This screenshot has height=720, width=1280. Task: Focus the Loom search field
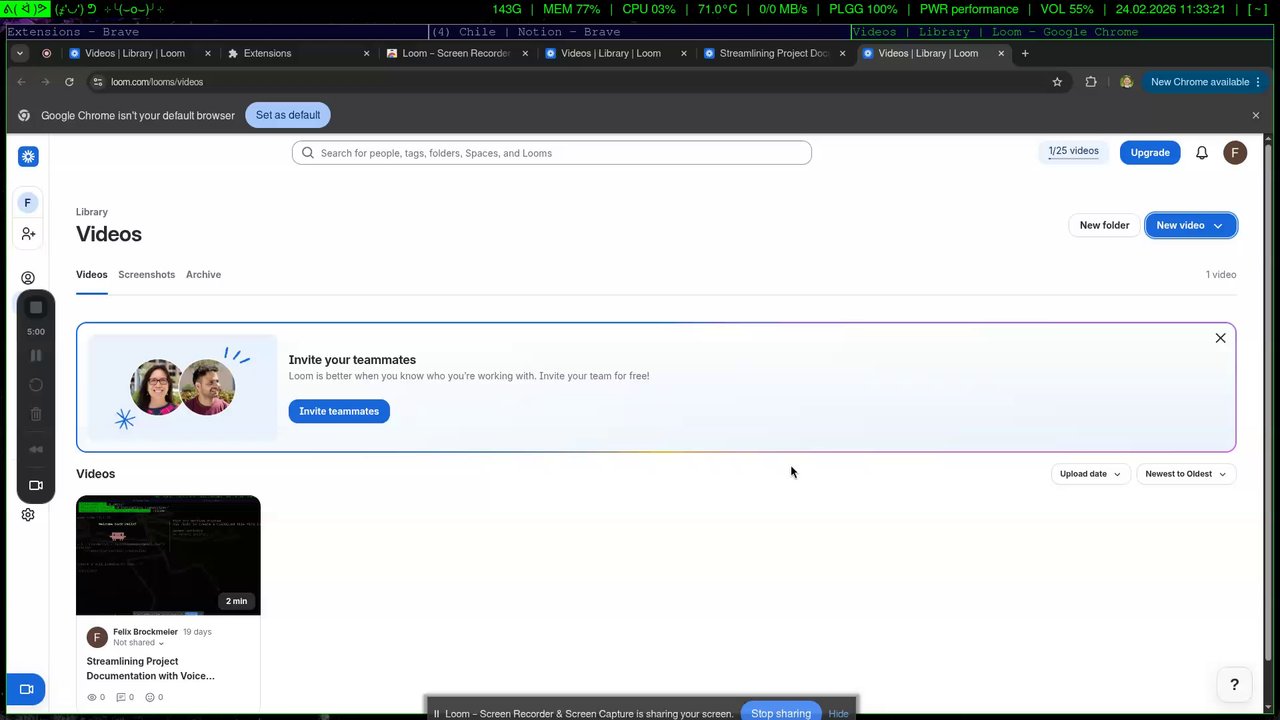pos(552,153)
